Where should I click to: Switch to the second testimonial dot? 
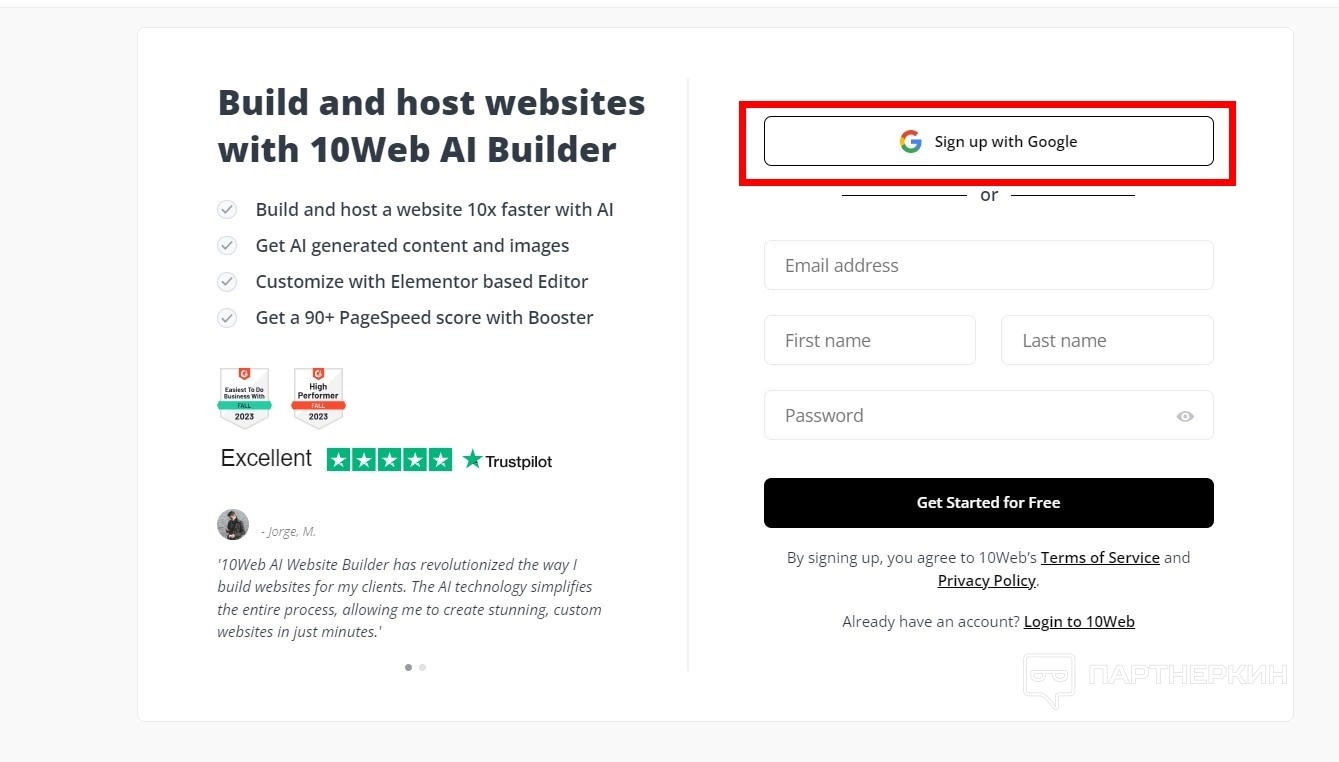click(423, 667)
